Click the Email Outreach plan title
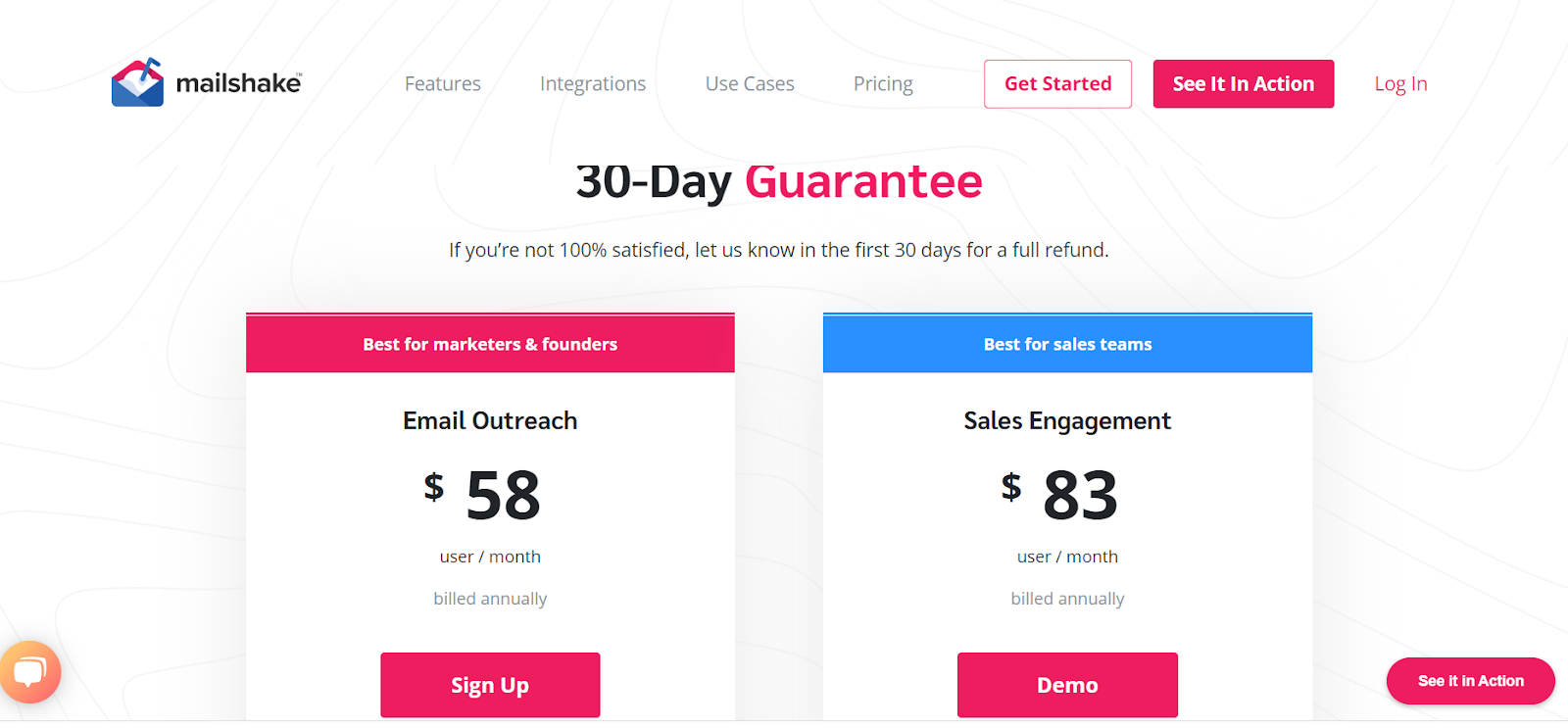This screenshot has height=728, width=1568. [x=490, y=421]
